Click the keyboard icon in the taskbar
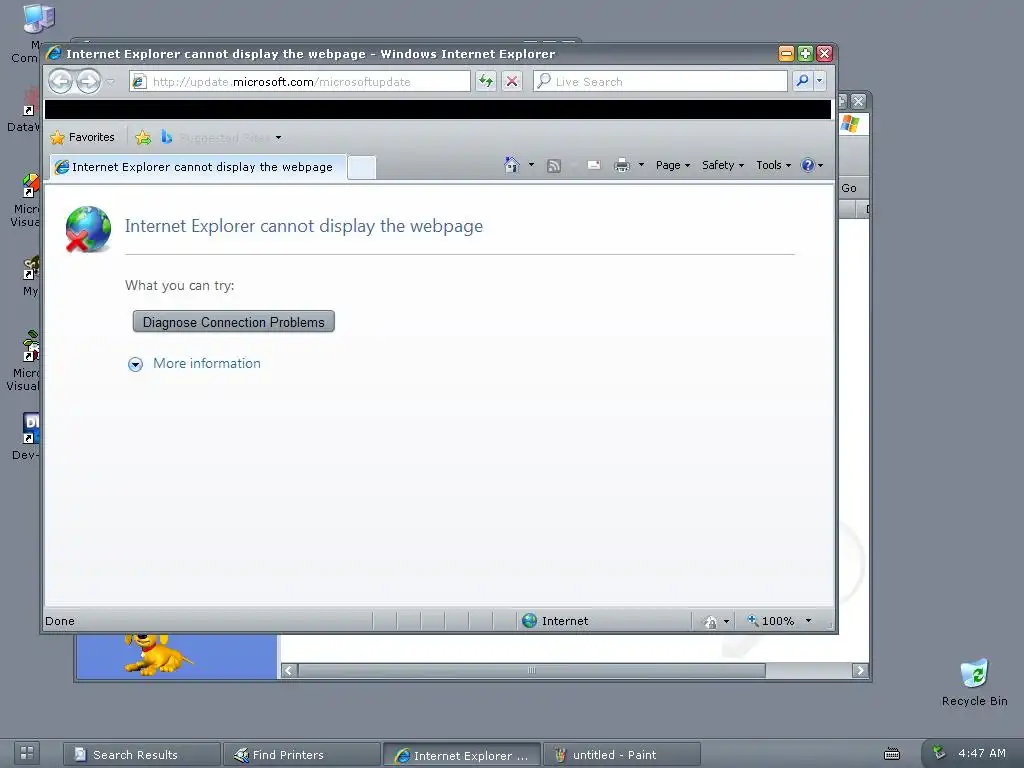 pos(891,754)
